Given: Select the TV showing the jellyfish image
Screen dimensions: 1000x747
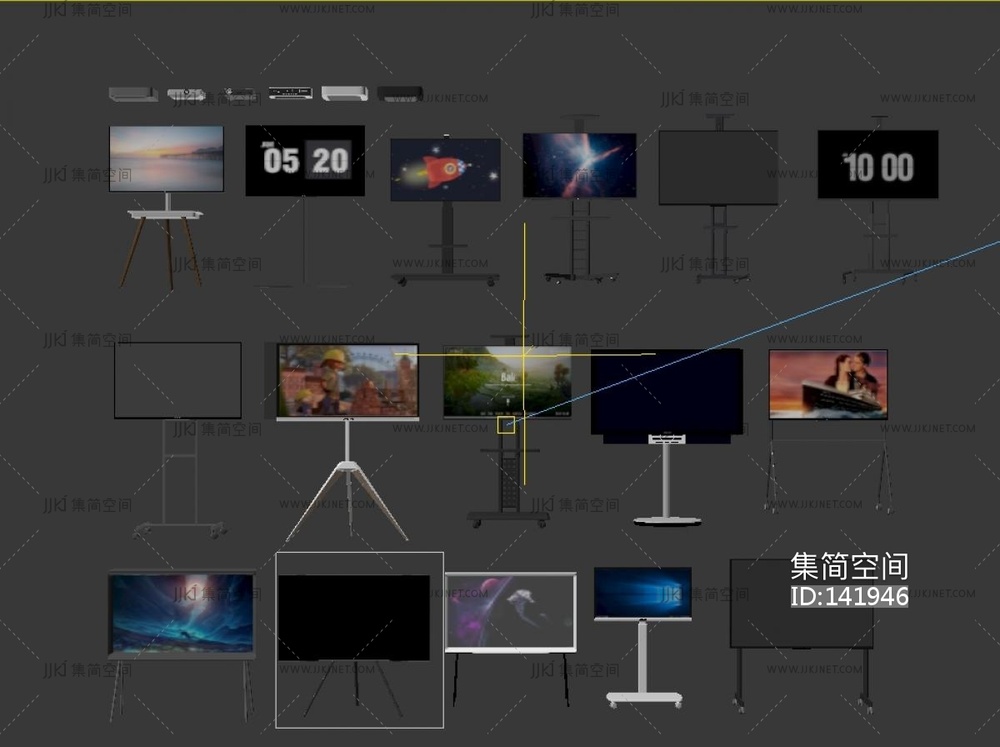Looking at the screenshot, I should (x=510, y=611).
